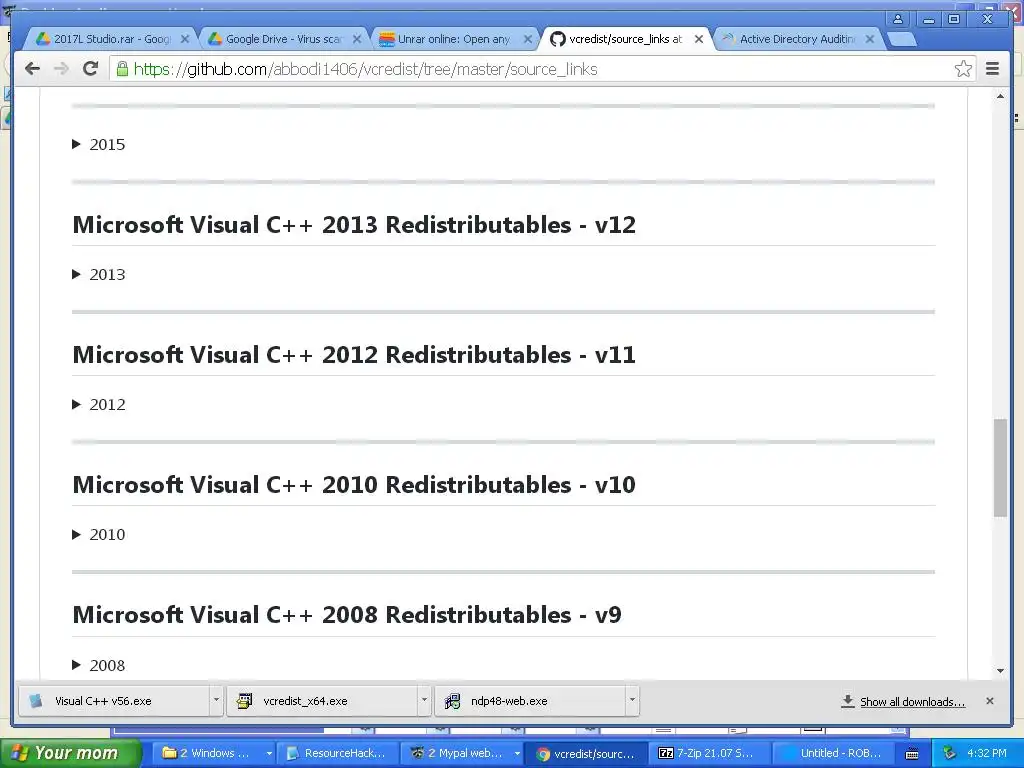This screenshot has height=768, width=1024.
Task: Close the downloads bar
Action: 990,701
